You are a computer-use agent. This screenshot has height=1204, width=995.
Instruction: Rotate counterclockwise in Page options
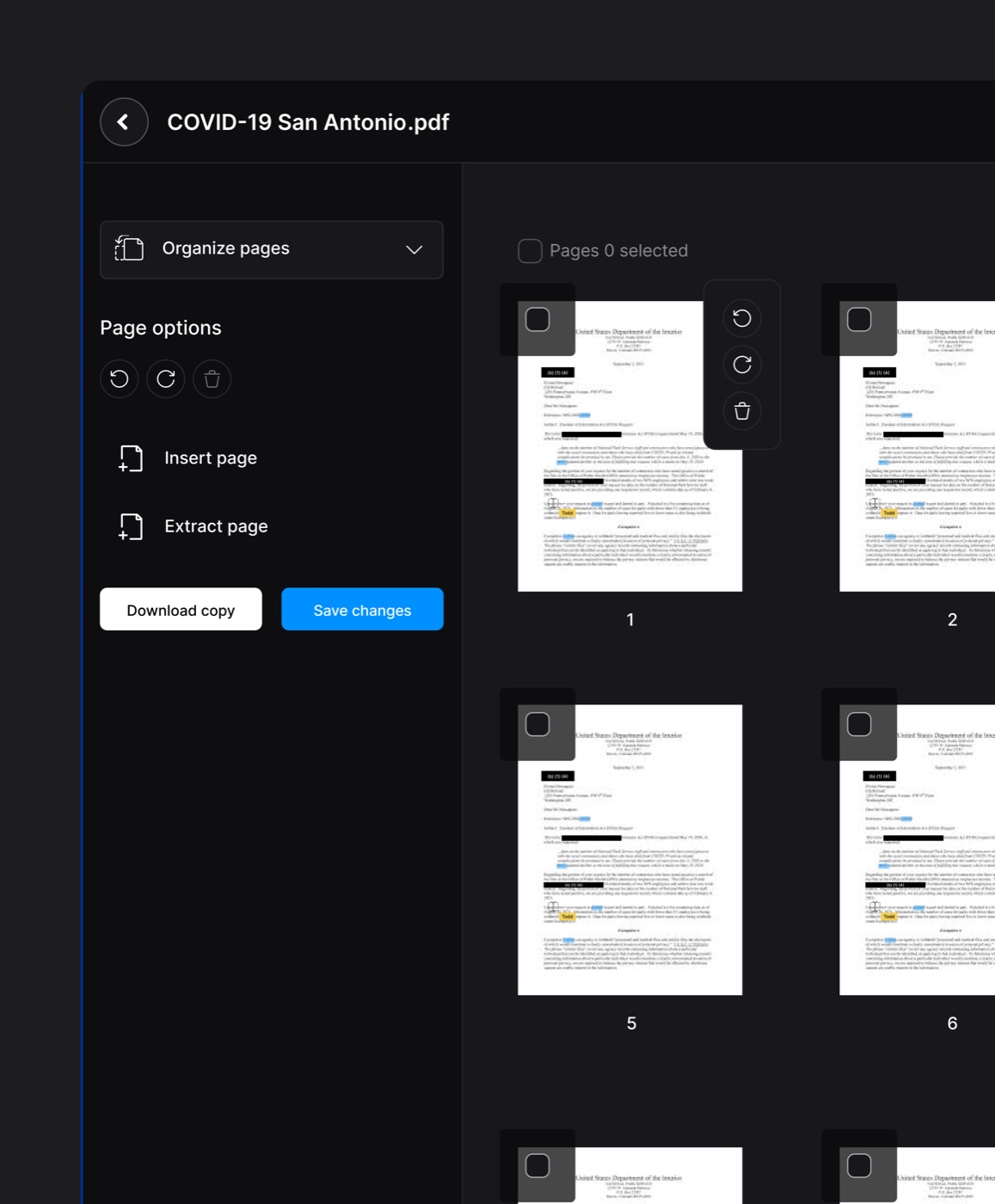[x=120, y=378]
